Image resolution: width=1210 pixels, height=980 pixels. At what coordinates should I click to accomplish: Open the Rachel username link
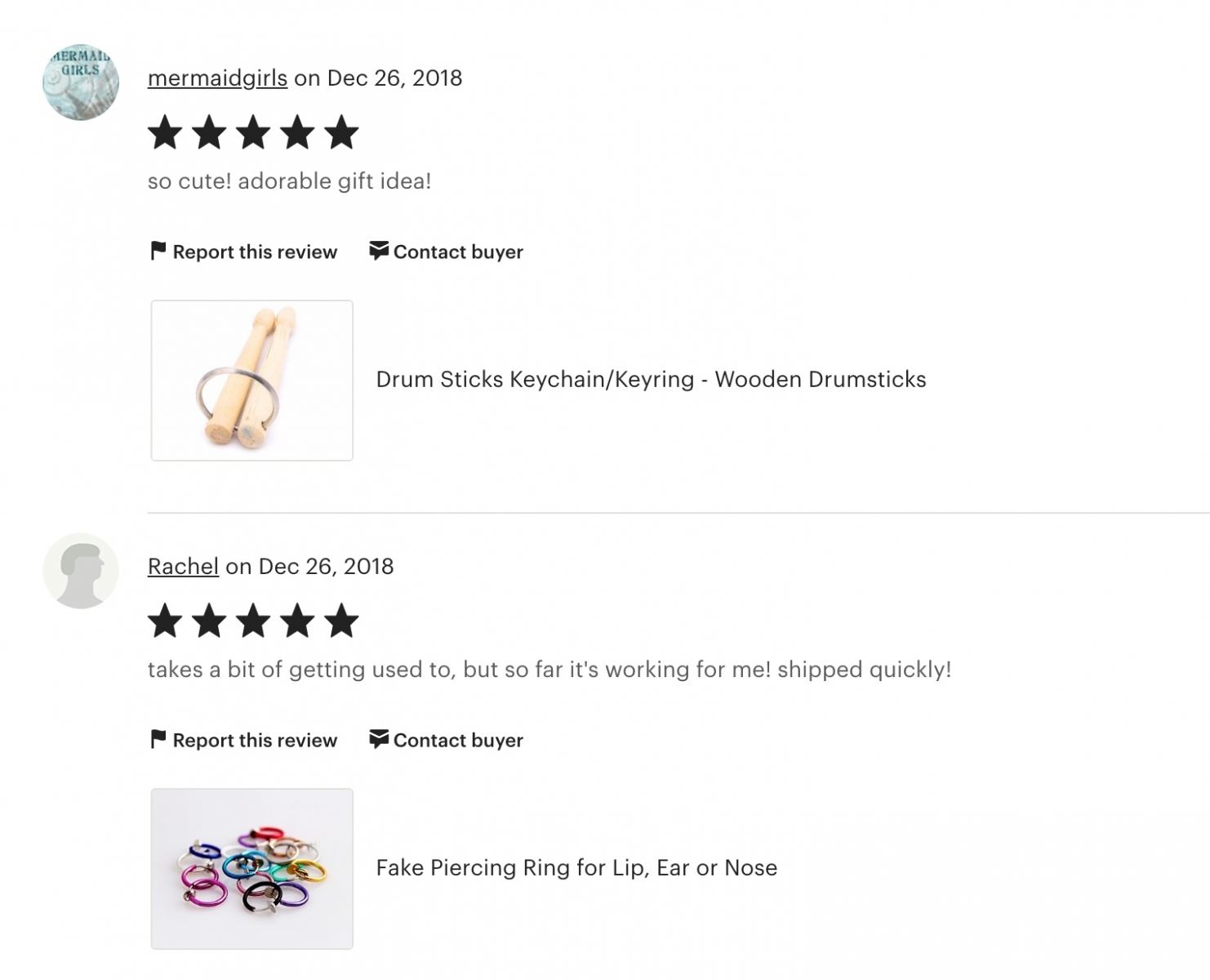coord(183,566)
